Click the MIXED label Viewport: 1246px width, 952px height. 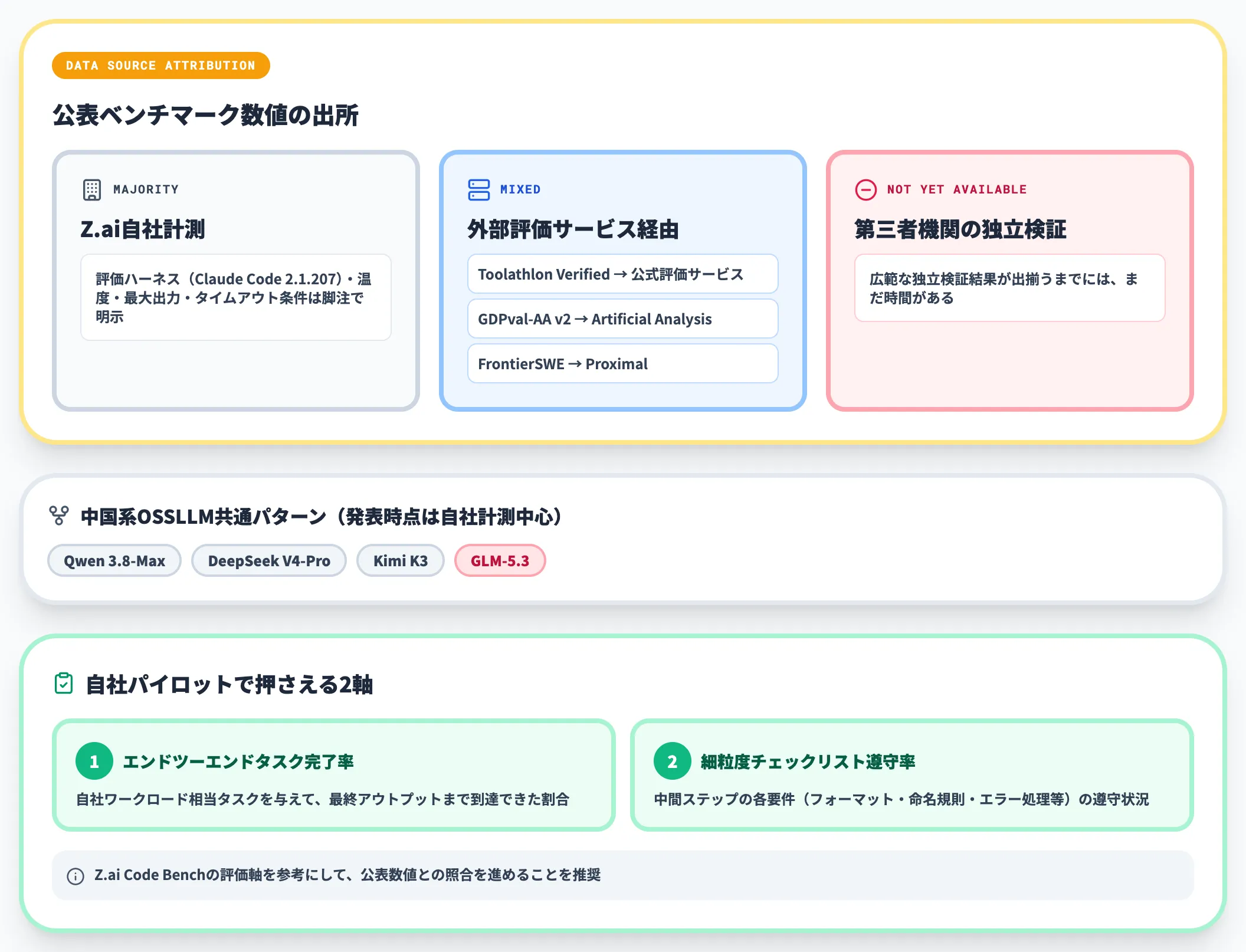[x=520, y=190]
